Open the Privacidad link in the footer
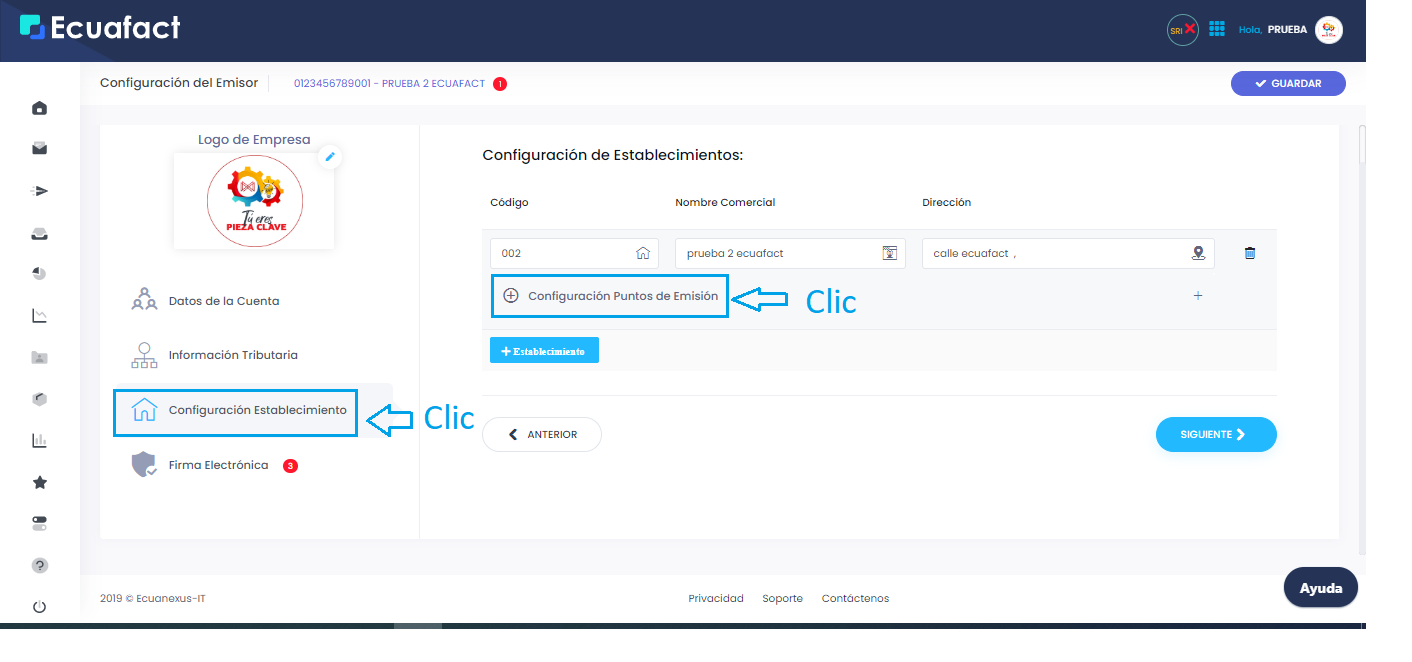 coord(715,597)
